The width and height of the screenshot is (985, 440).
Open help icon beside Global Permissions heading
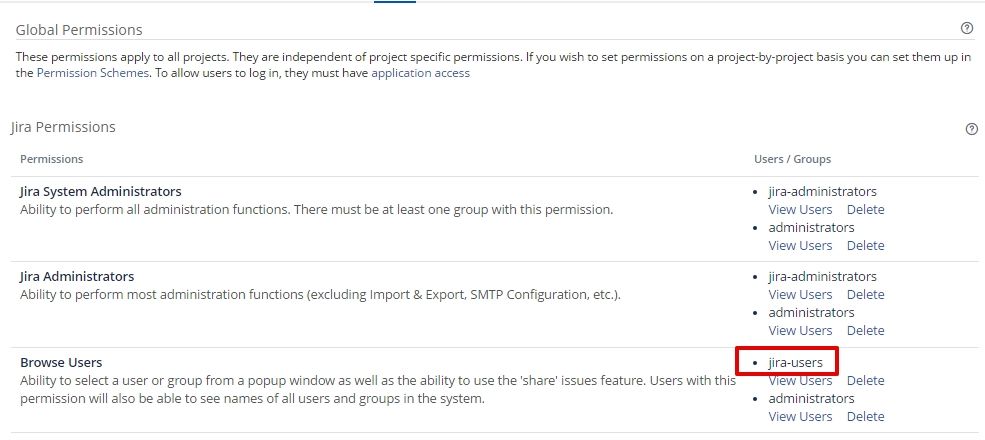[967, 28]
